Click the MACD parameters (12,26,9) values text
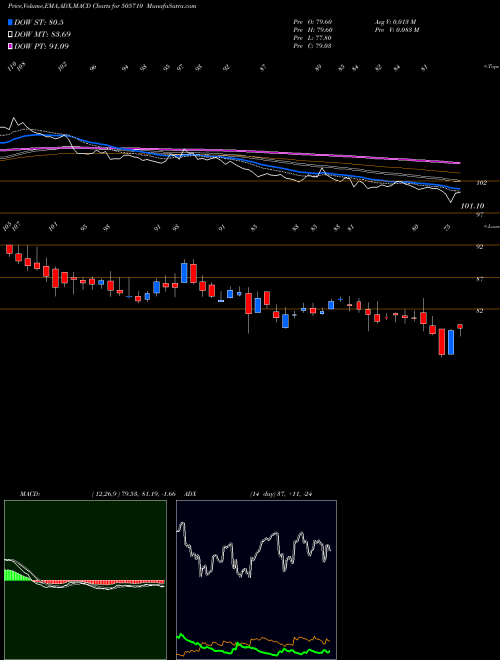This screenshot has width=500, height=660. pyautogui.click(x=133, y=494)
